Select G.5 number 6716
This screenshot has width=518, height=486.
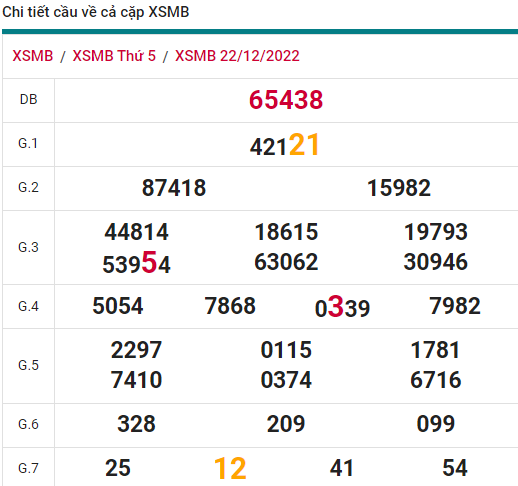click(x=436, y=380)
